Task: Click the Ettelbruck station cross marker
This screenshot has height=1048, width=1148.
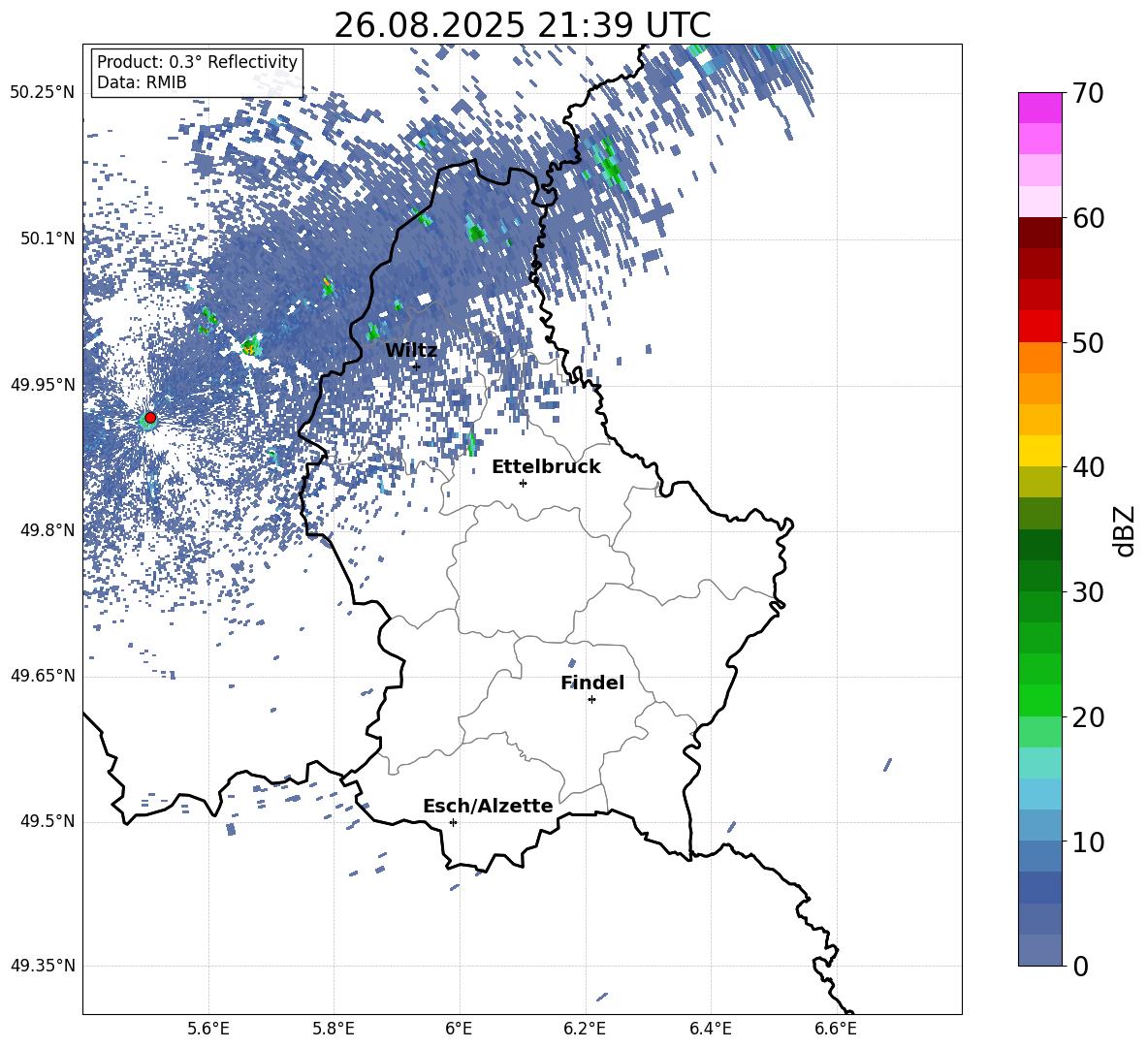Action: [523, 483]
